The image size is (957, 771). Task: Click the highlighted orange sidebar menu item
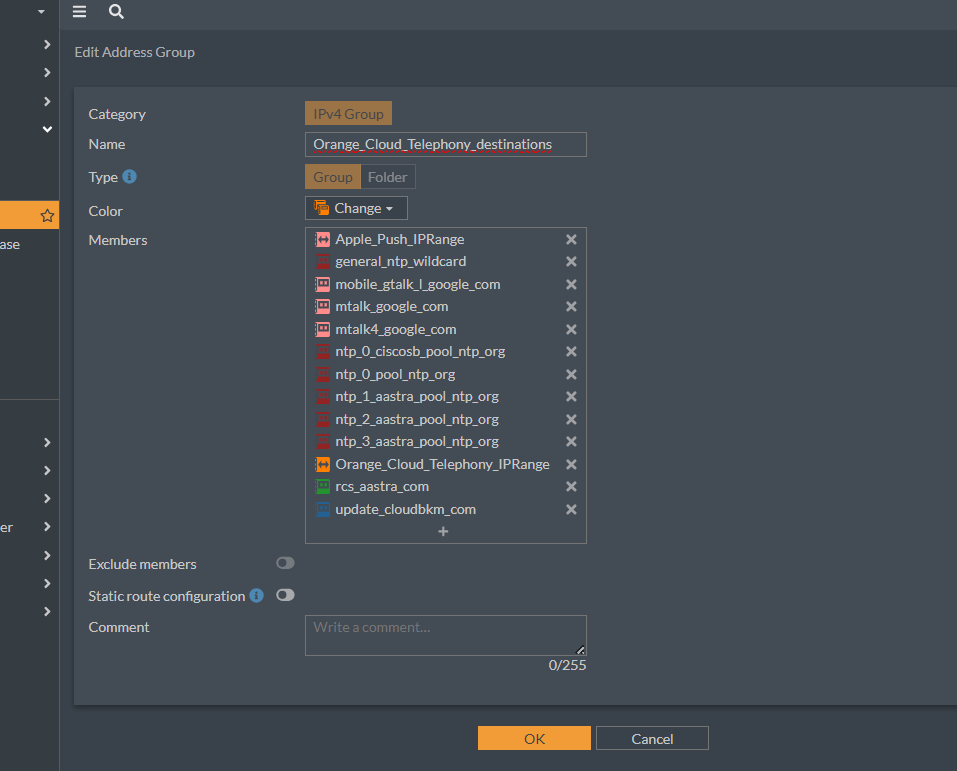(29, 215)
